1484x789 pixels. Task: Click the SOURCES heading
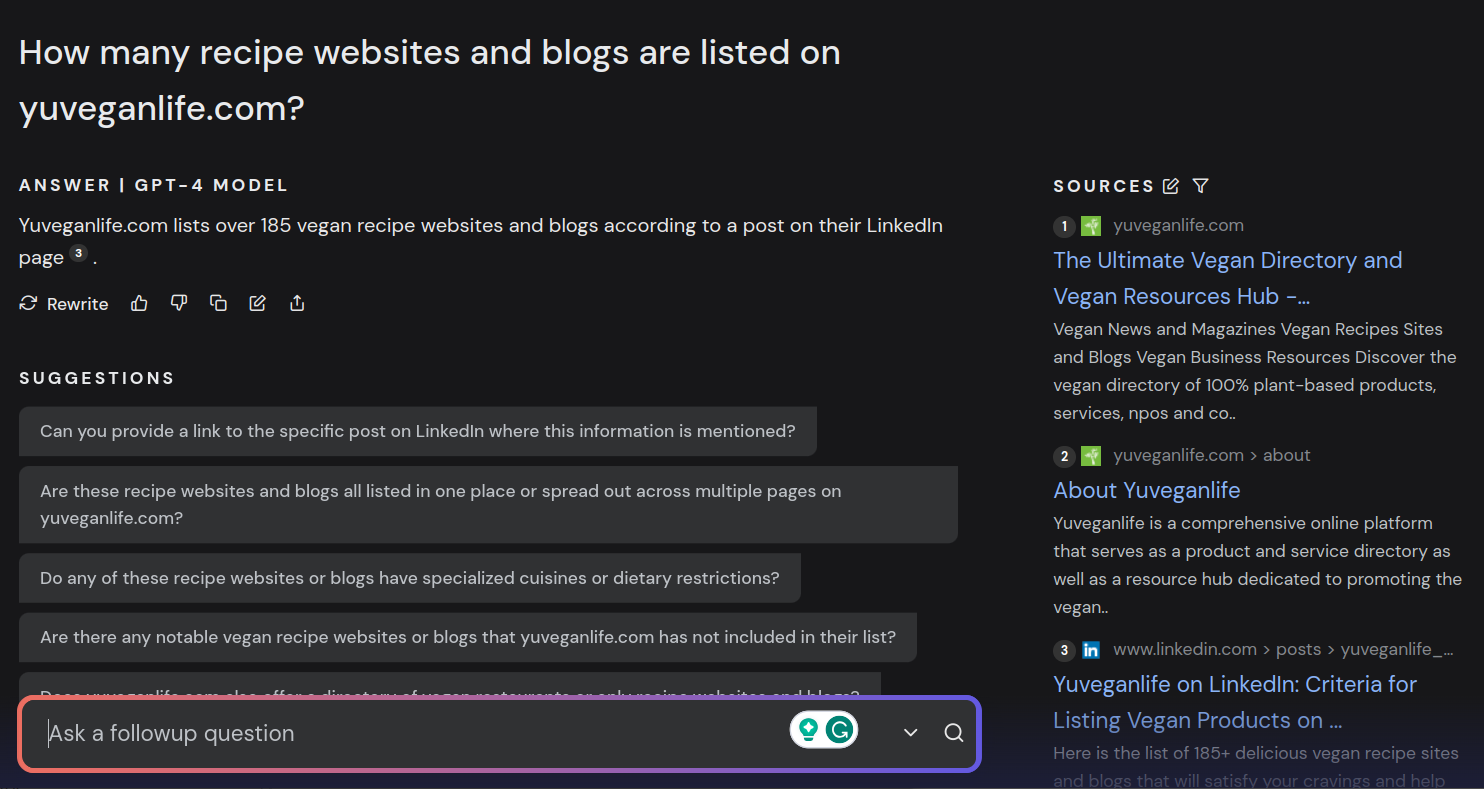(1104, 186)
